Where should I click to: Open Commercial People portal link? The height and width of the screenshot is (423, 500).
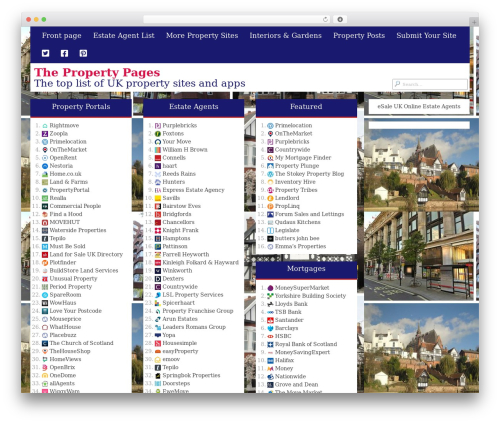(x=75, y=206)
